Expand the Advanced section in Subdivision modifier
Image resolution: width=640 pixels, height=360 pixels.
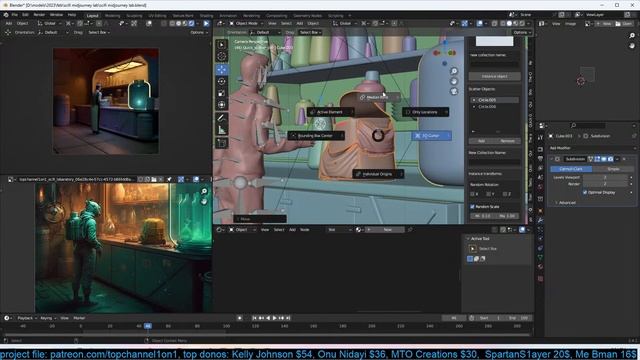click(x=565, y=203)
